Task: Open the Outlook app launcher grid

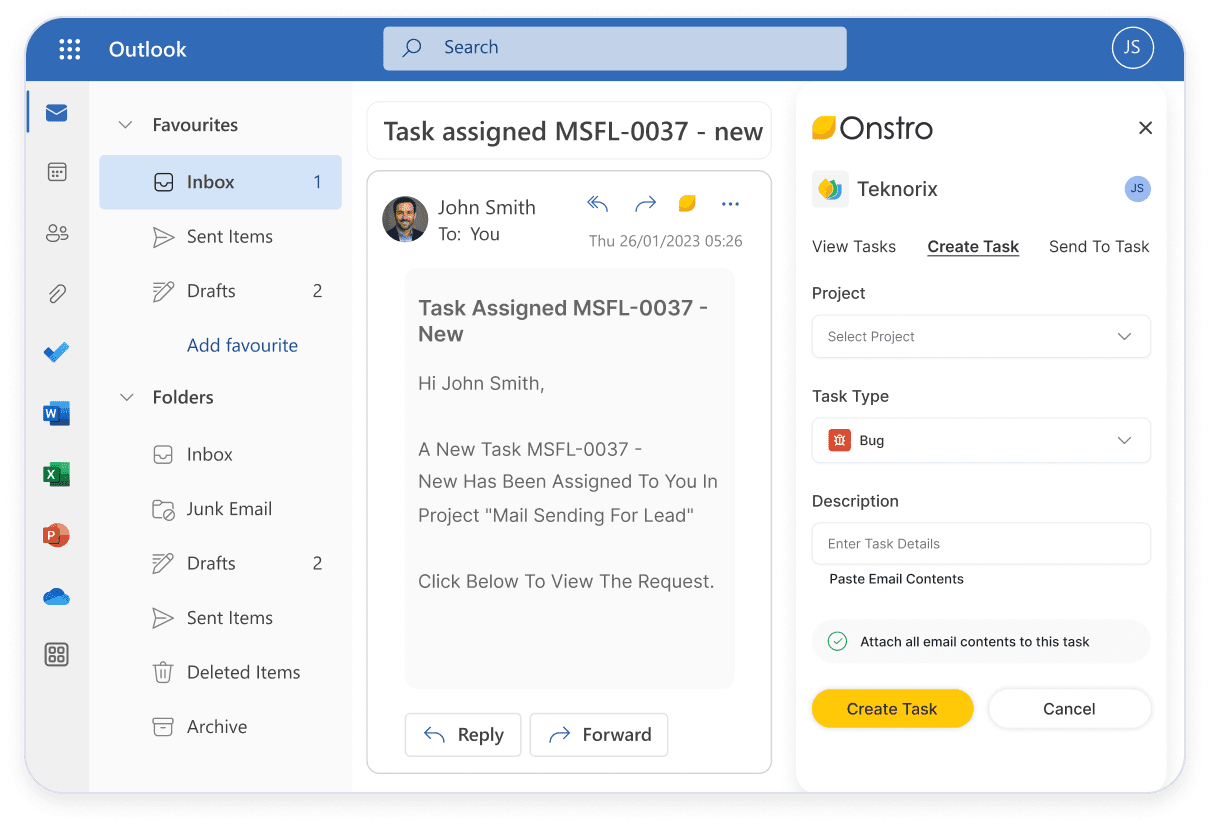Action: (x=69, y=49)
